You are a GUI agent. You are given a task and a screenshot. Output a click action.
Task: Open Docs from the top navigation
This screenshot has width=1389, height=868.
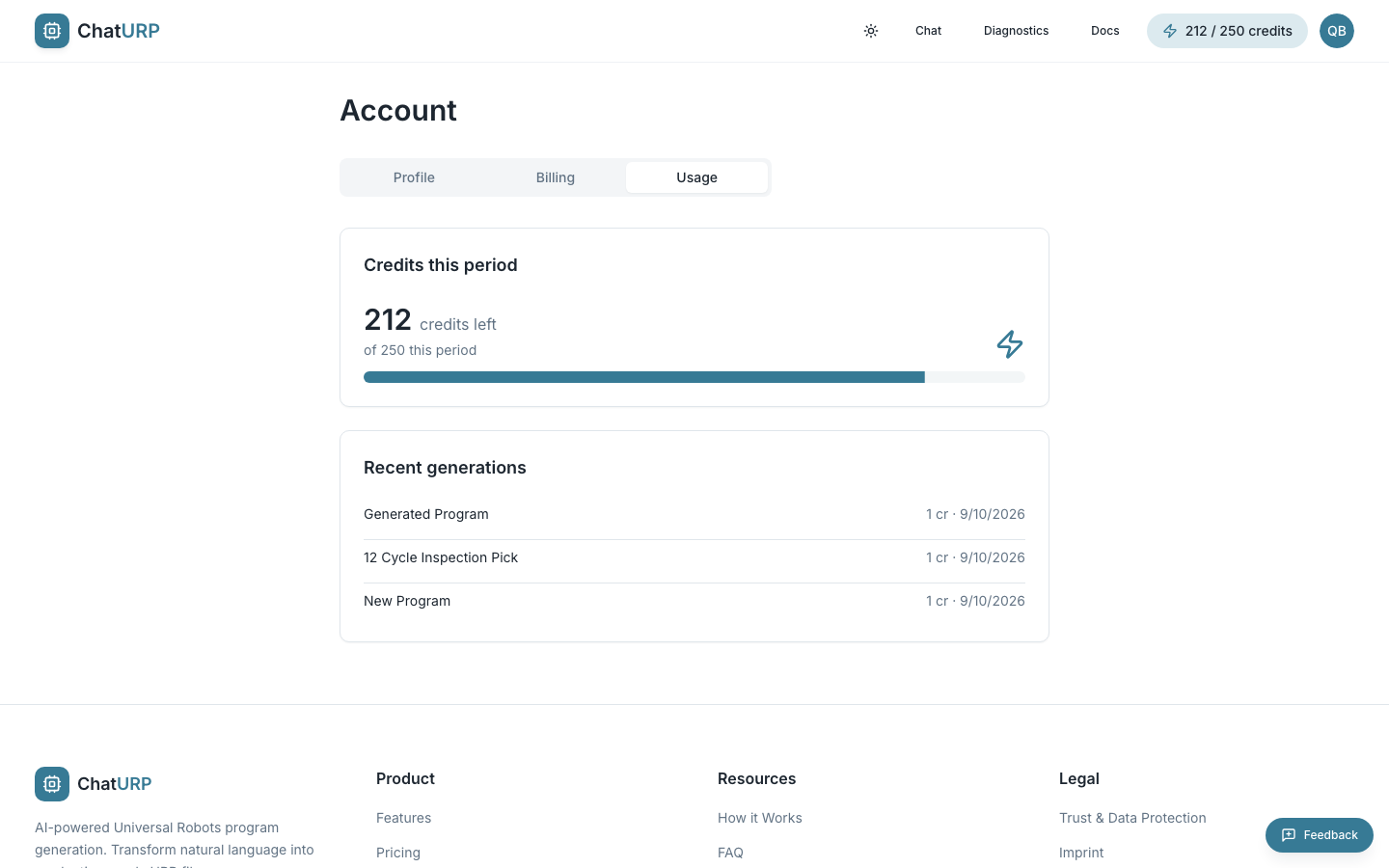pos(1105,31)
